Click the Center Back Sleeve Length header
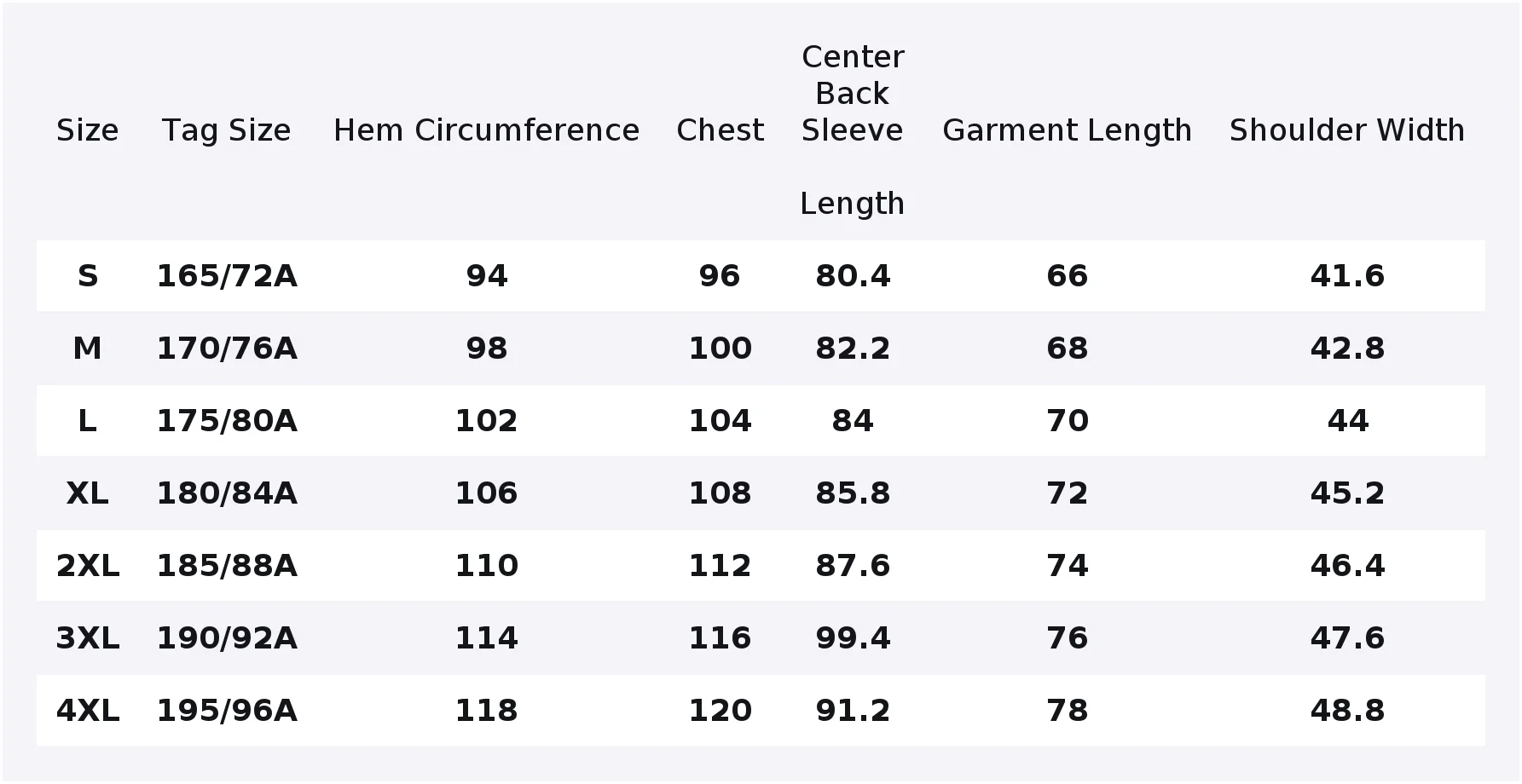 (x=853, y=130)
